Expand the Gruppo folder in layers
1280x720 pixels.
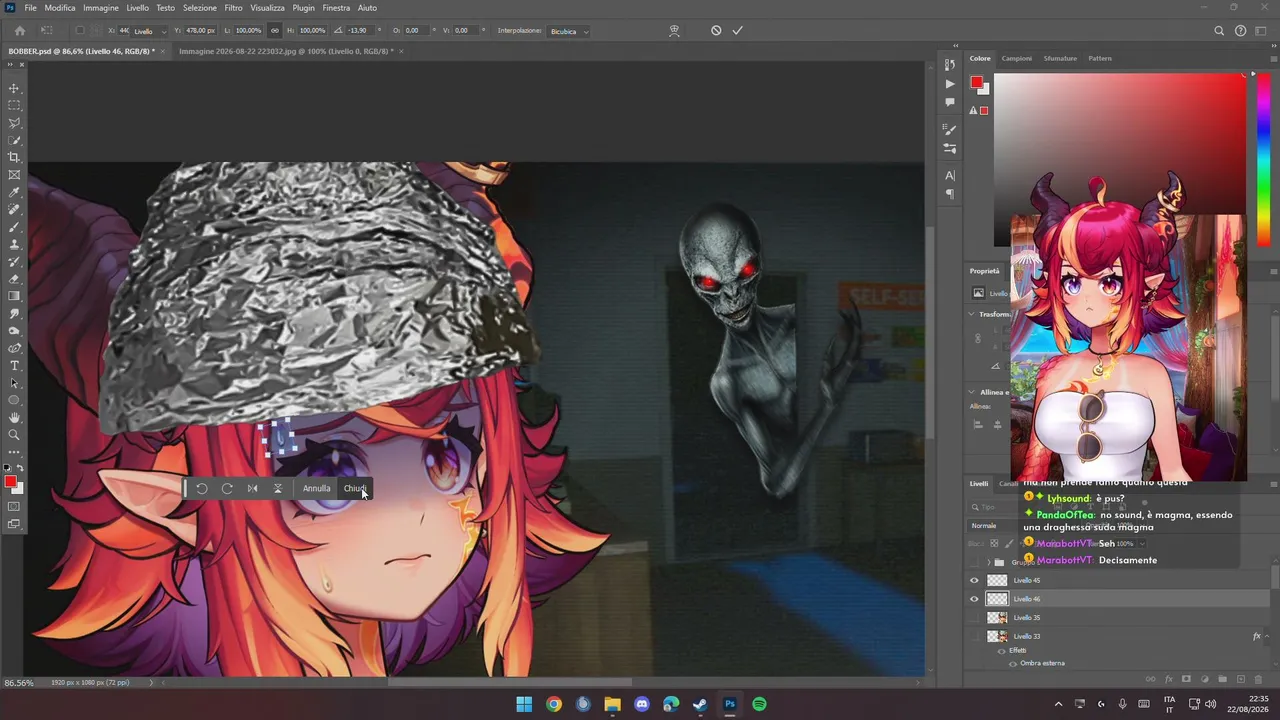(988, 562)
